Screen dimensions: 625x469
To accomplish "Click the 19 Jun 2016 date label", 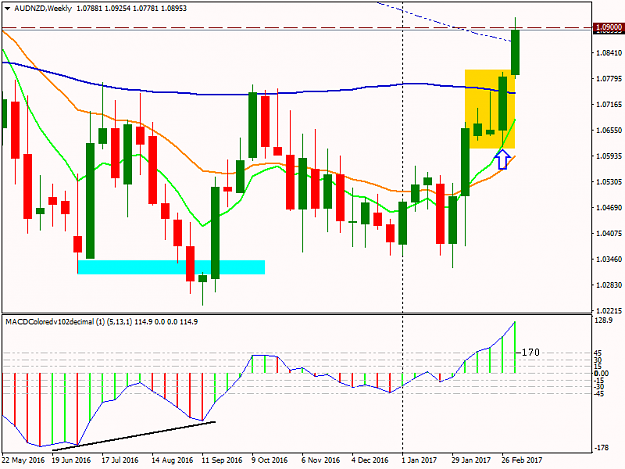I will (71, 460).
